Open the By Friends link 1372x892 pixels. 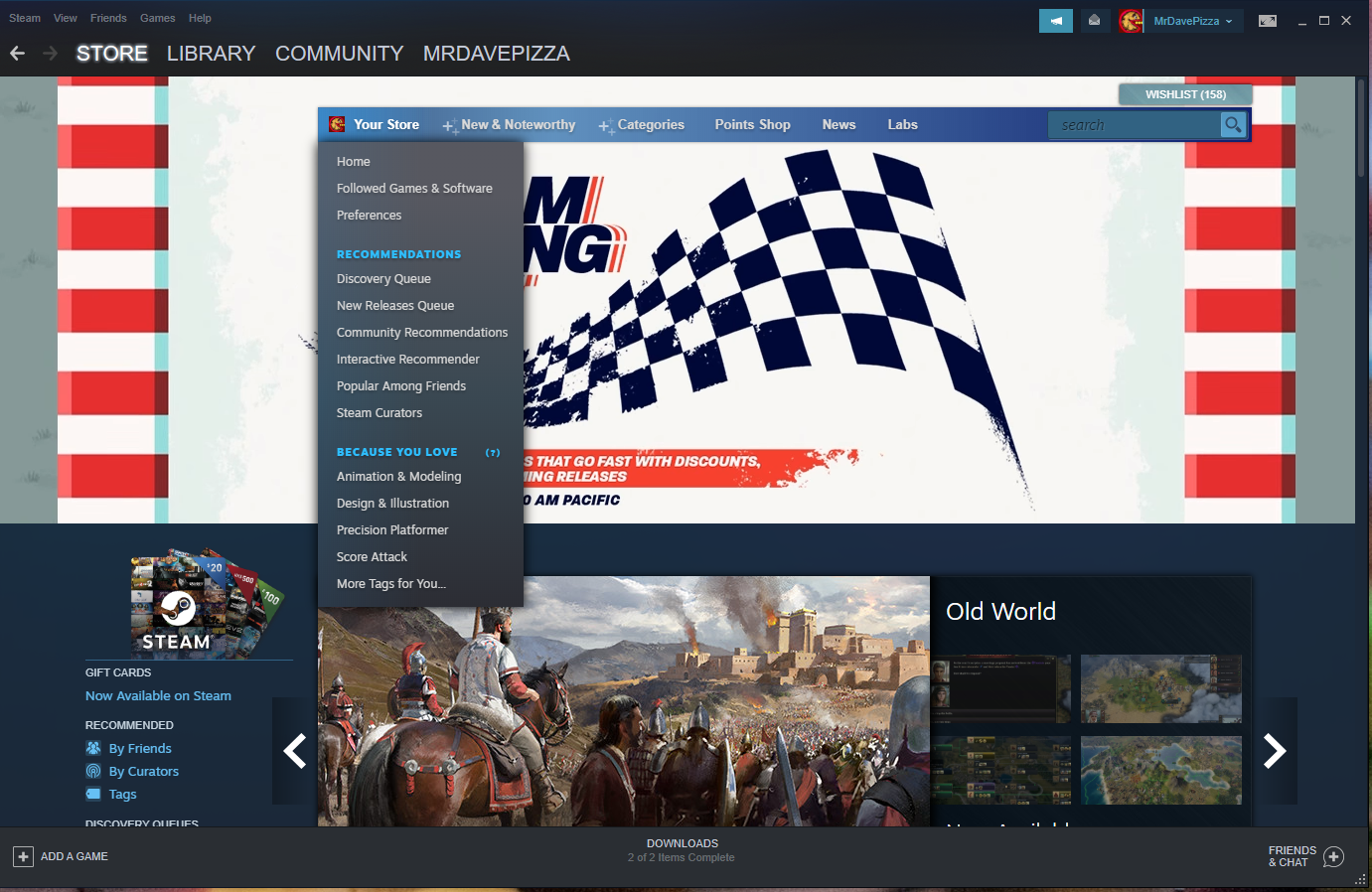(x=140, y=748)
